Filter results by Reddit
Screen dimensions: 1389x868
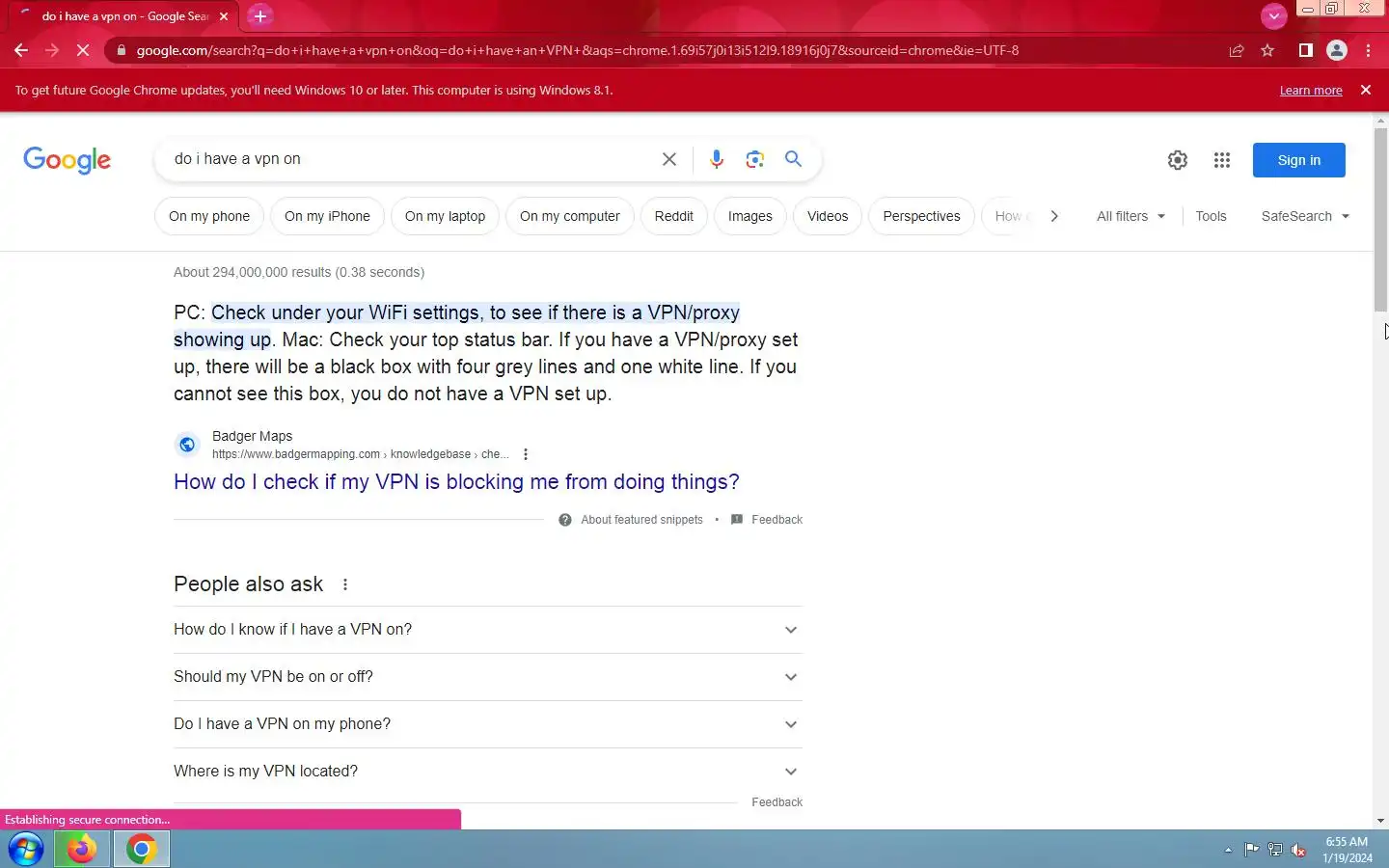(673, 216)
